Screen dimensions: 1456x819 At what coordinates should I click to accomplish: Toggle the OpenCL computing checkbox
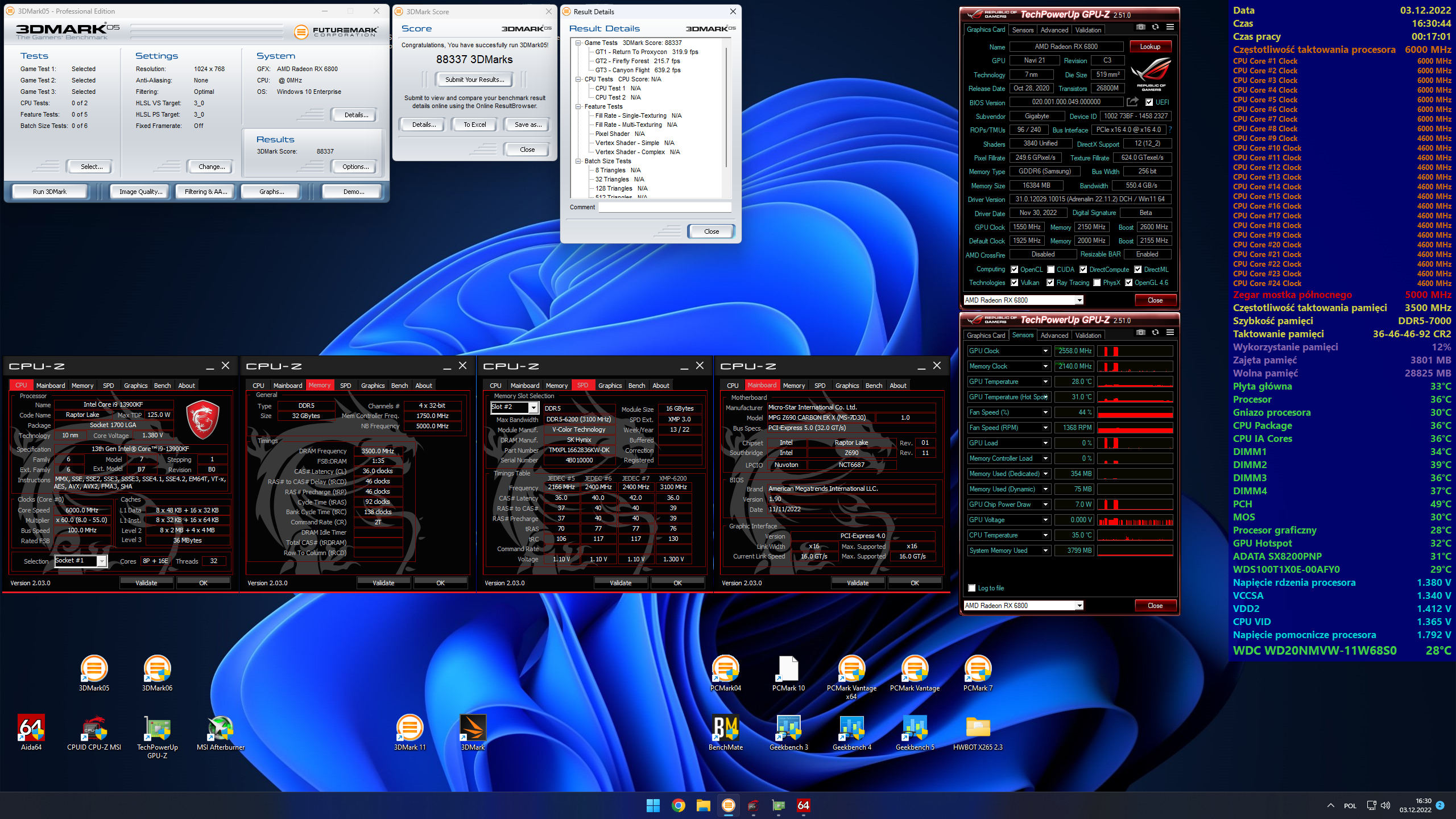(x=1015, y=270)
